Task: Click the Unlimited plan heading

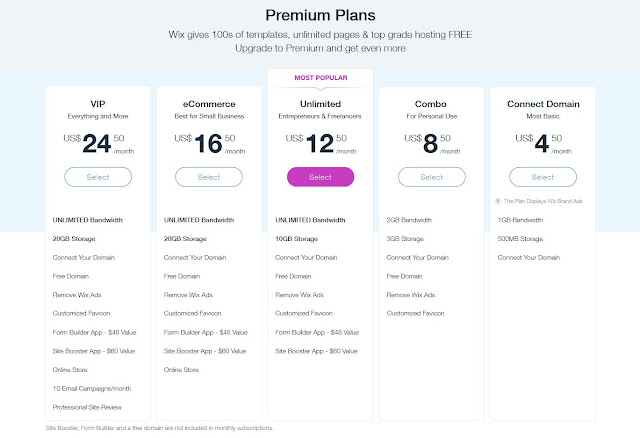Action: 320,104
